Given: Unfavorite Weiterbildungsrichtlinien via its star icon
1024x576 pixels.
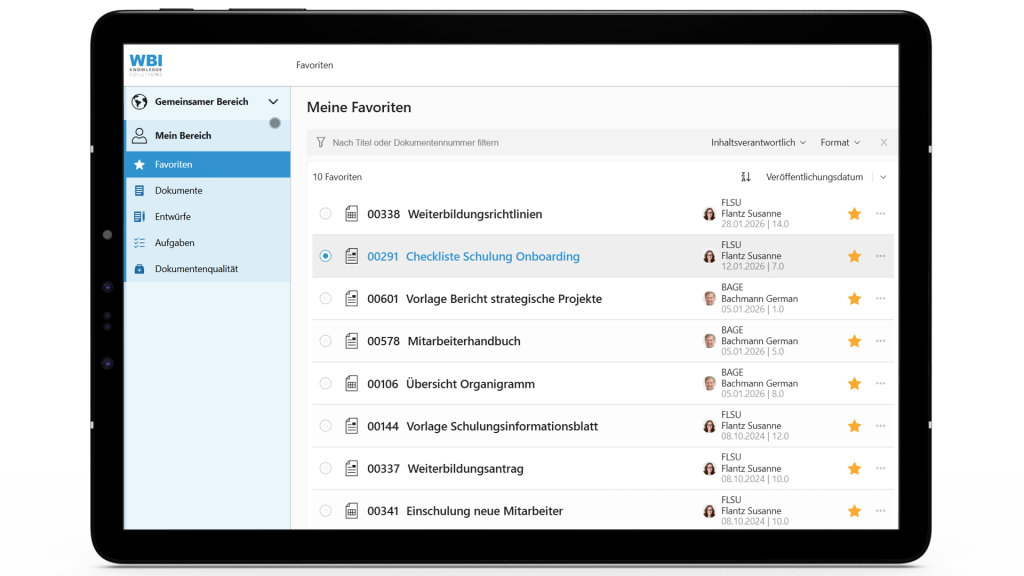Looking at the screenshot, I should tap(854, 214).
